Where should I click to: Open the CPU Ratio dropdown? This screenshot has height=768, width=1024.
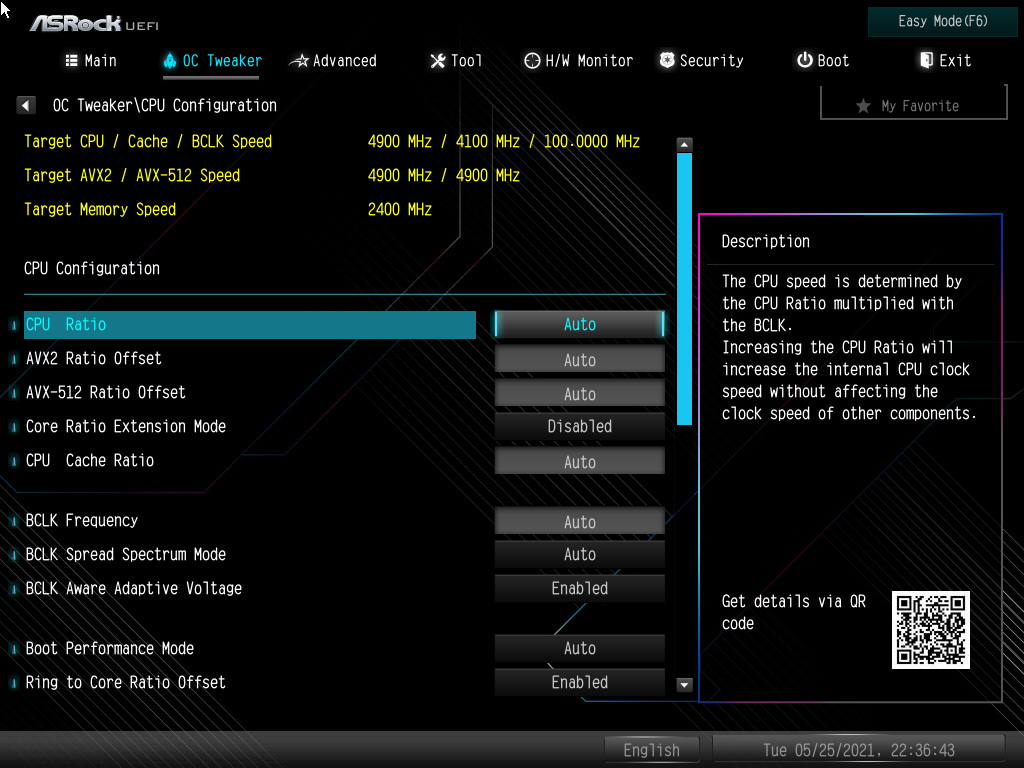pyautogui.click(x=579, y=324)
